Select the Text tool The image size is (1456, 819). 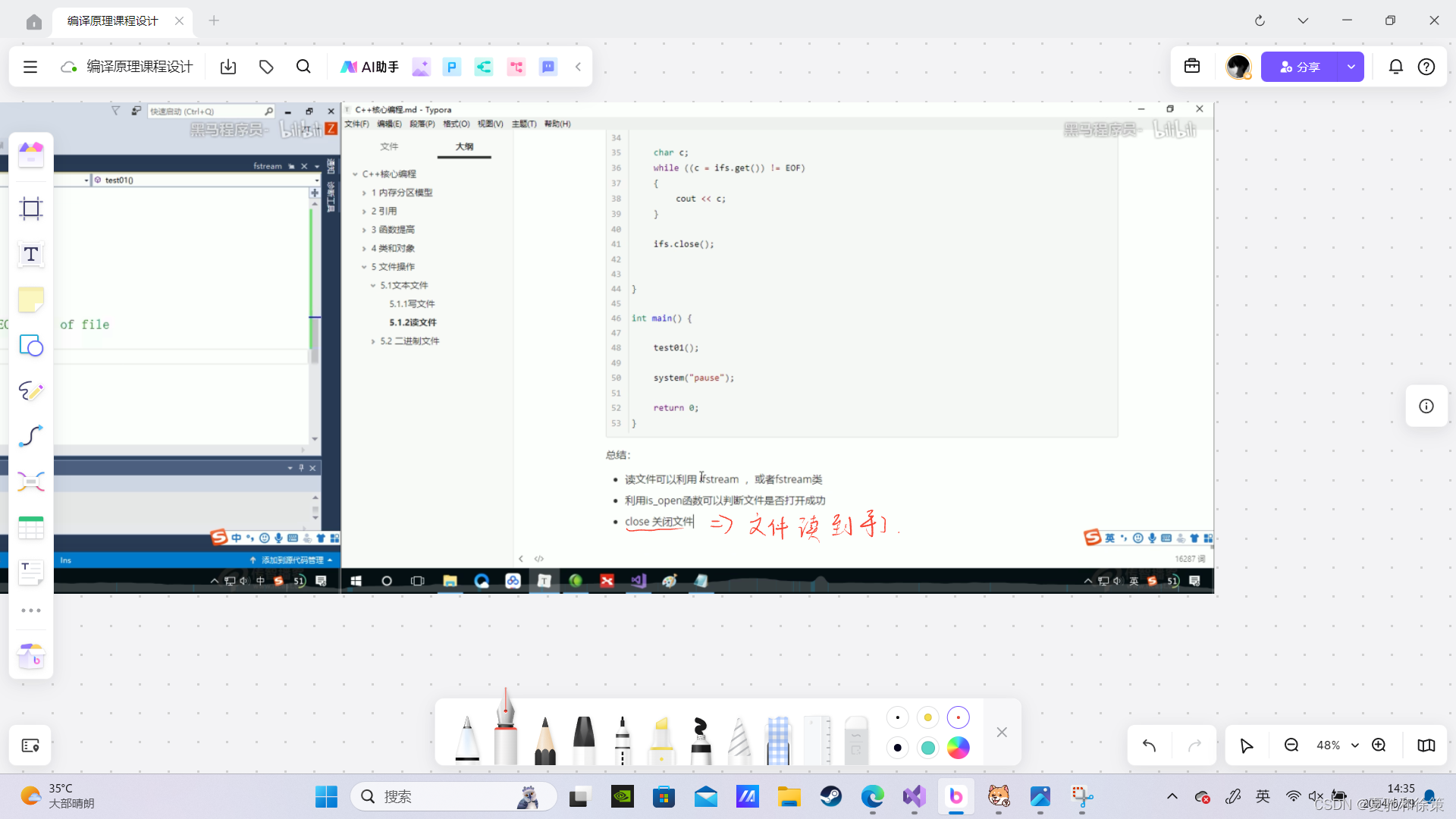click(31, 255)
